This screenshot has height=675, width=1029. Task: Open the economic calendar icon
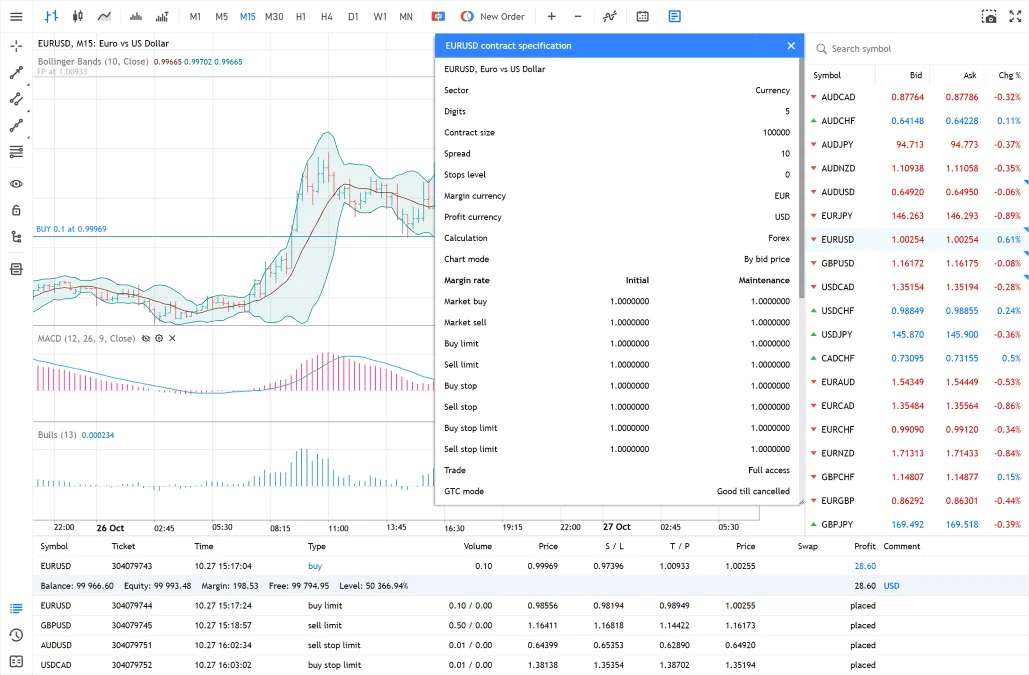(x=641, y=16)
